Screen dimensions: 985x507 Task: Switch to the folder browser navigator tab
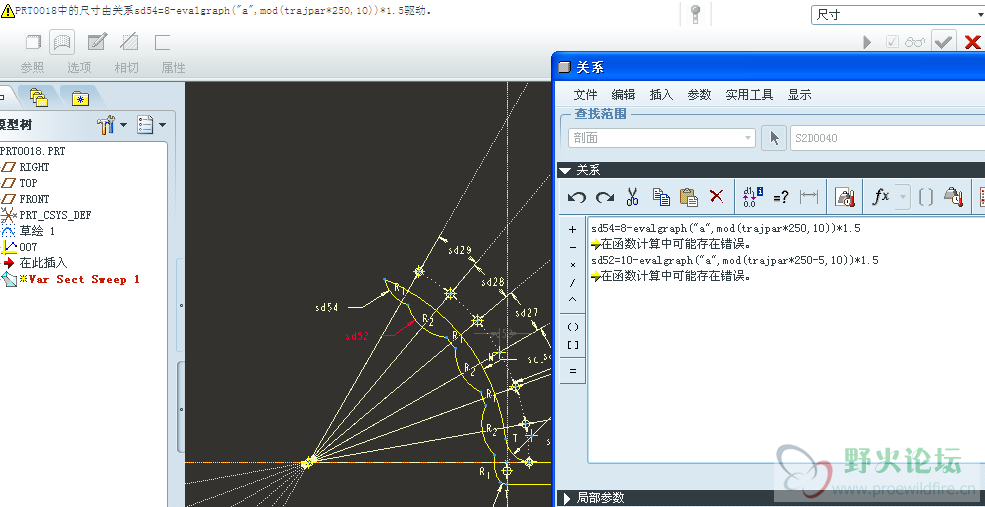tap(39, 97)
